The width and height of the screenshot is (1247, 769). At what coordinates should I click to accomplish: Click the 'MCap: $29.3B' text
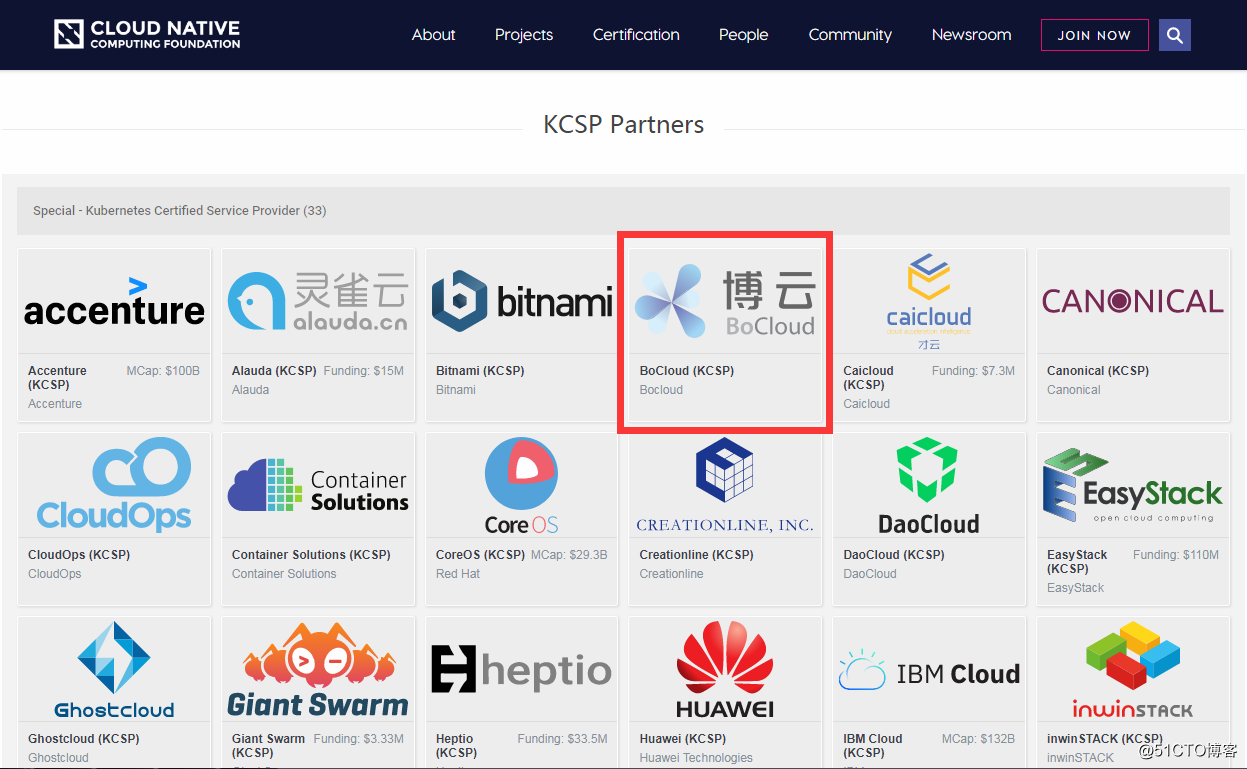click(569, 554)
